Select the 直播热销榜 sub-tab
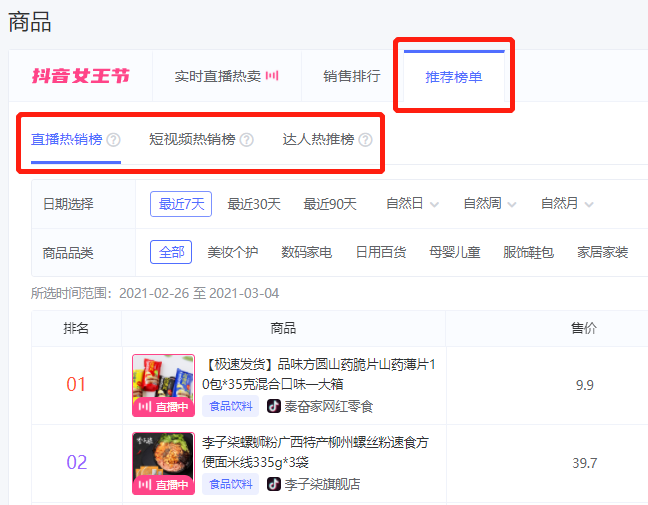 click(x=67, y=139)
